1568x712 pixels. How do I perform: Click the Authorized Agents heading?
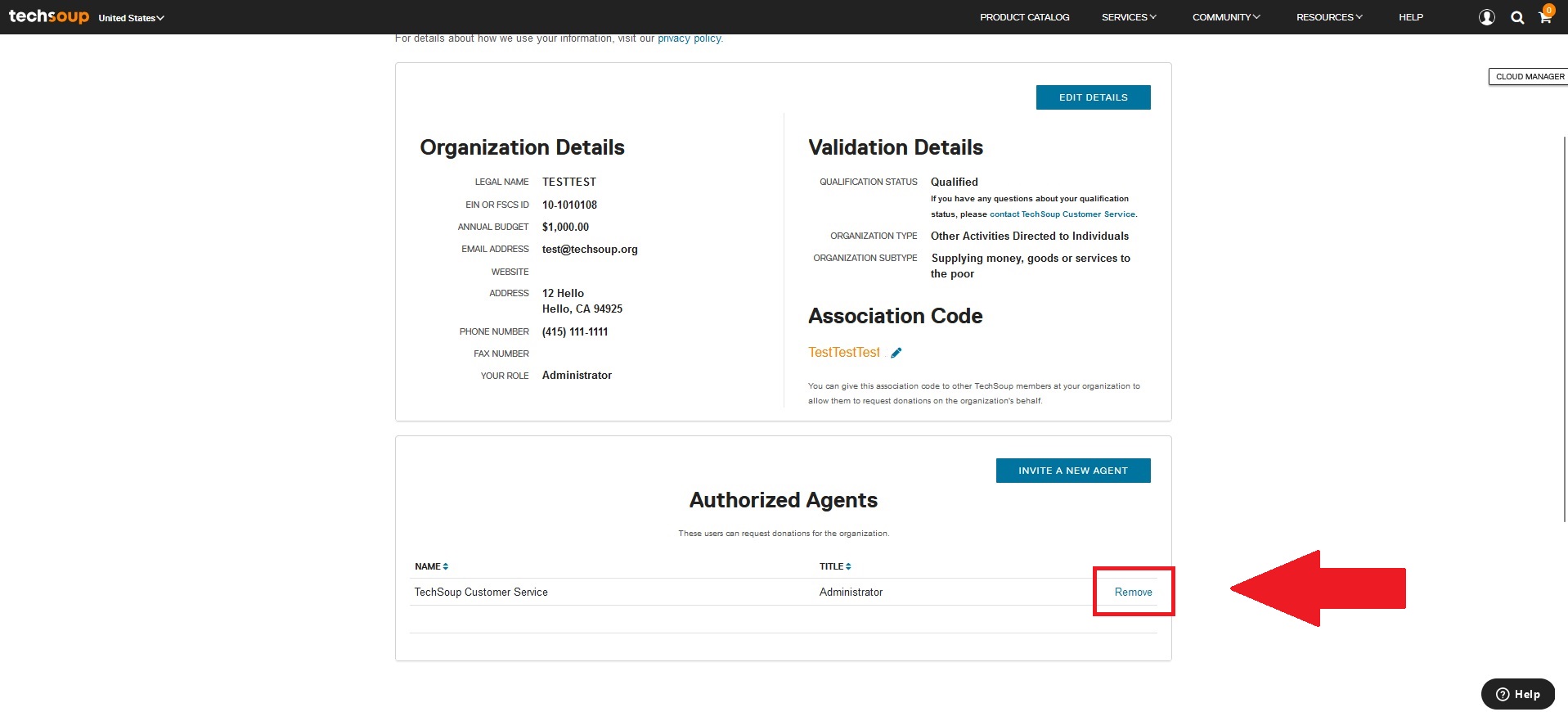[x=784, y=500]
